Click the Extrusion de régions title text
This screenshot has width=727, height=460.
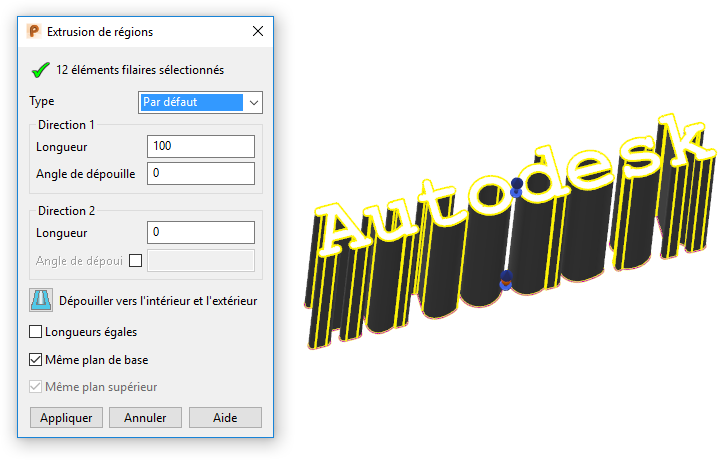[x=100, y=32]
